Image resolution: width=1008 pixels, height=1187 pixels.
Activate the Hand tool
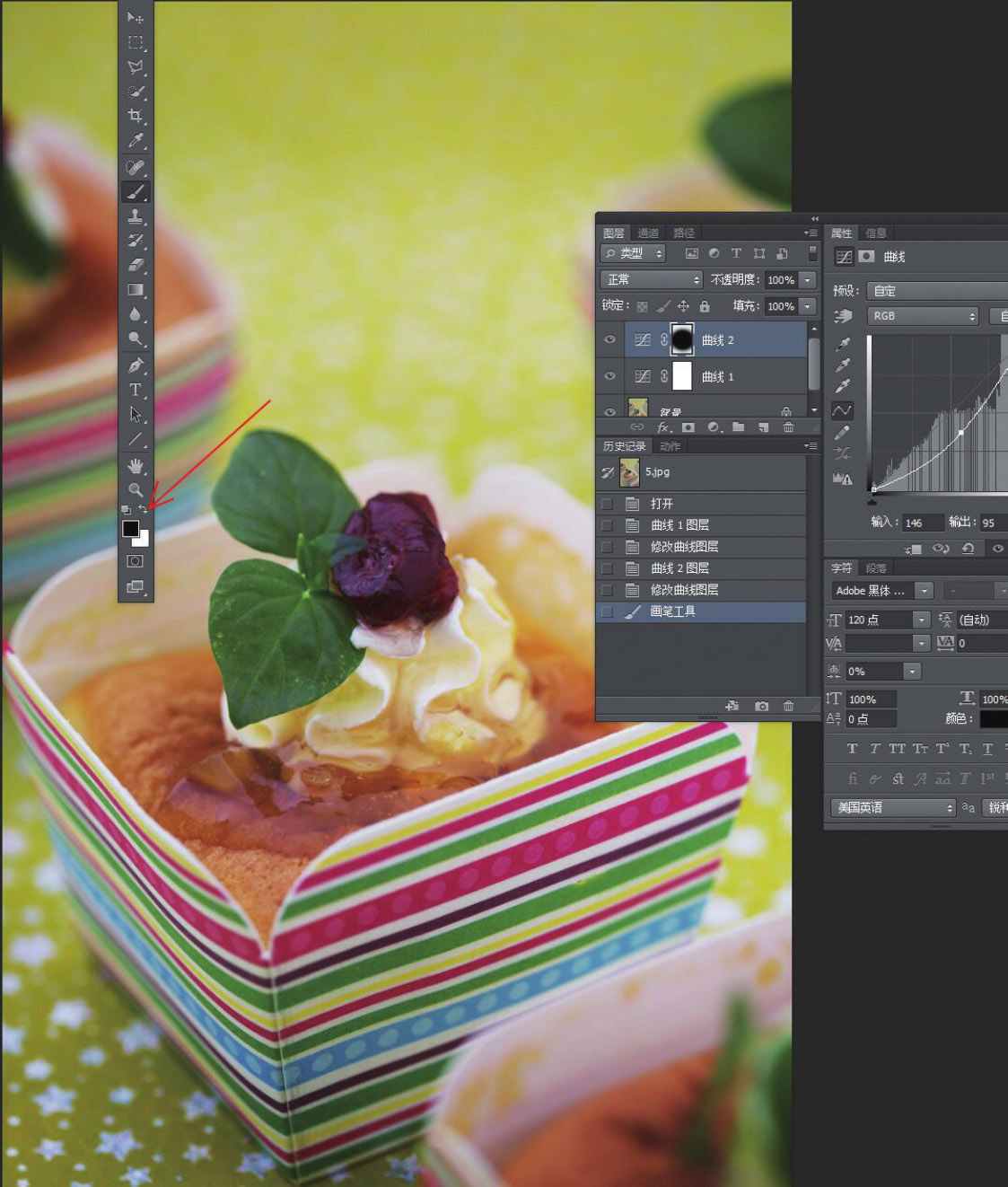[x=136, y=465]
